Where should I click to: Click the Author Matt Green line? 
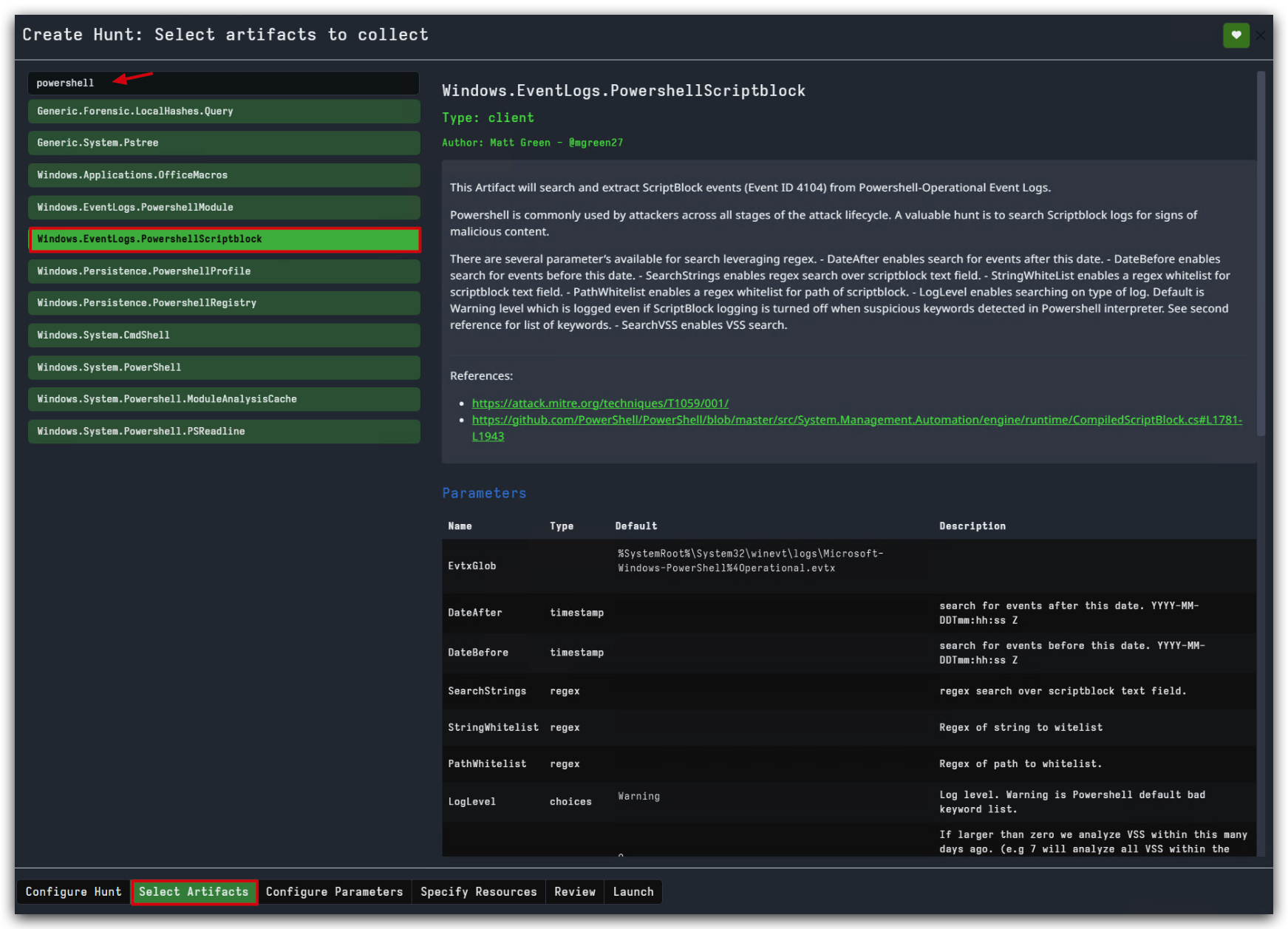click(533, 143)
